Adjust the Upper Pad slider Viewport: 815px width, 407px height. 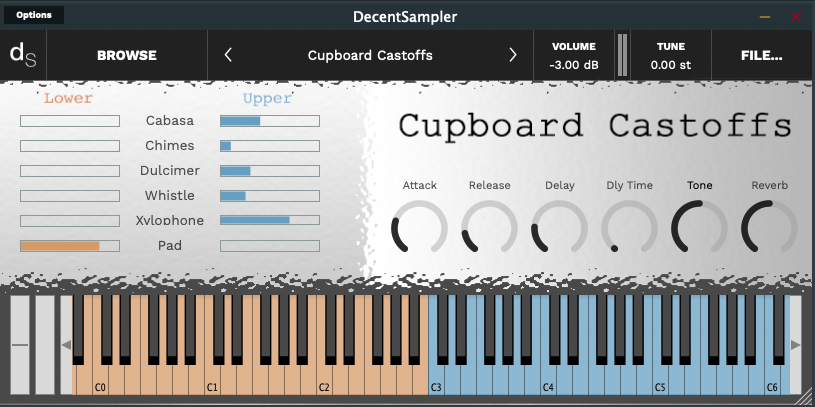click(x=270, y=246)
